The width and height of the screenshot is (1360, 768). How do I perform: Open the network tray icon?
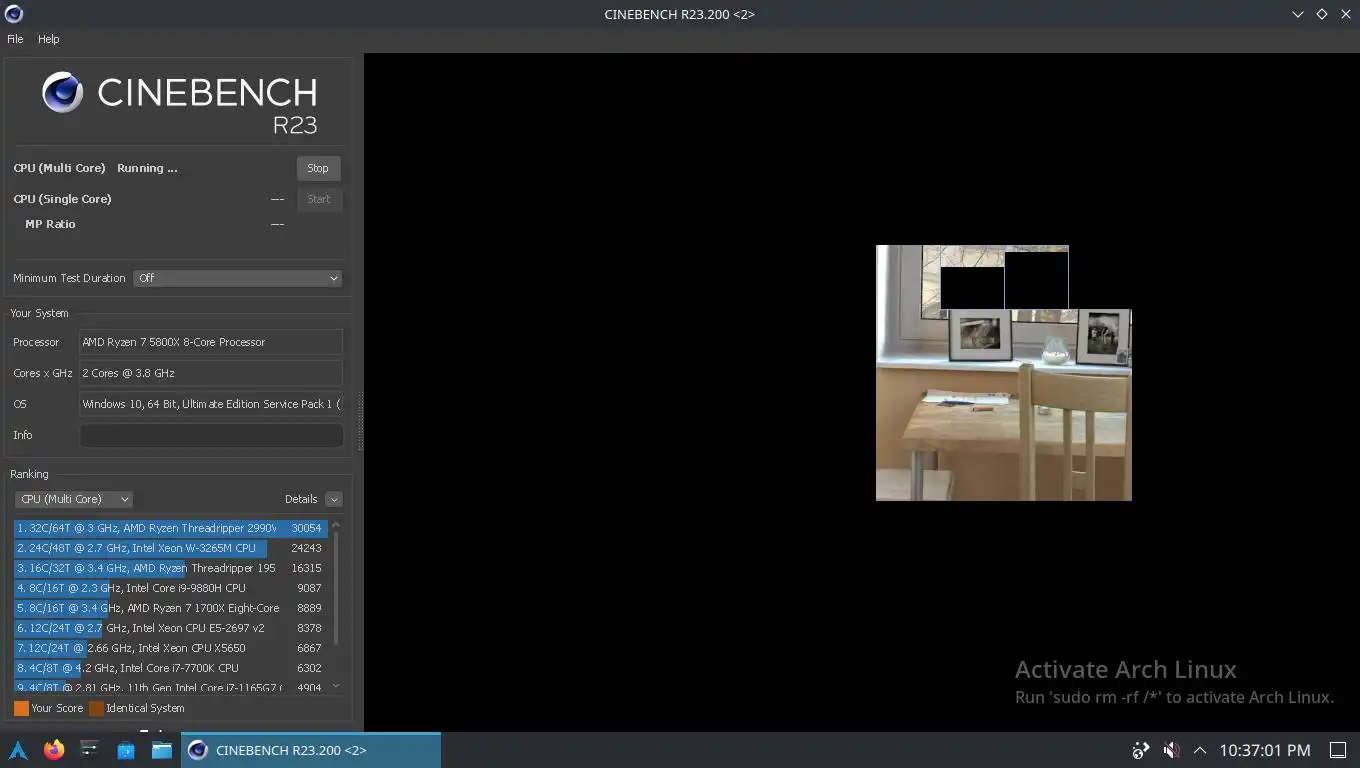[1140, 750]
